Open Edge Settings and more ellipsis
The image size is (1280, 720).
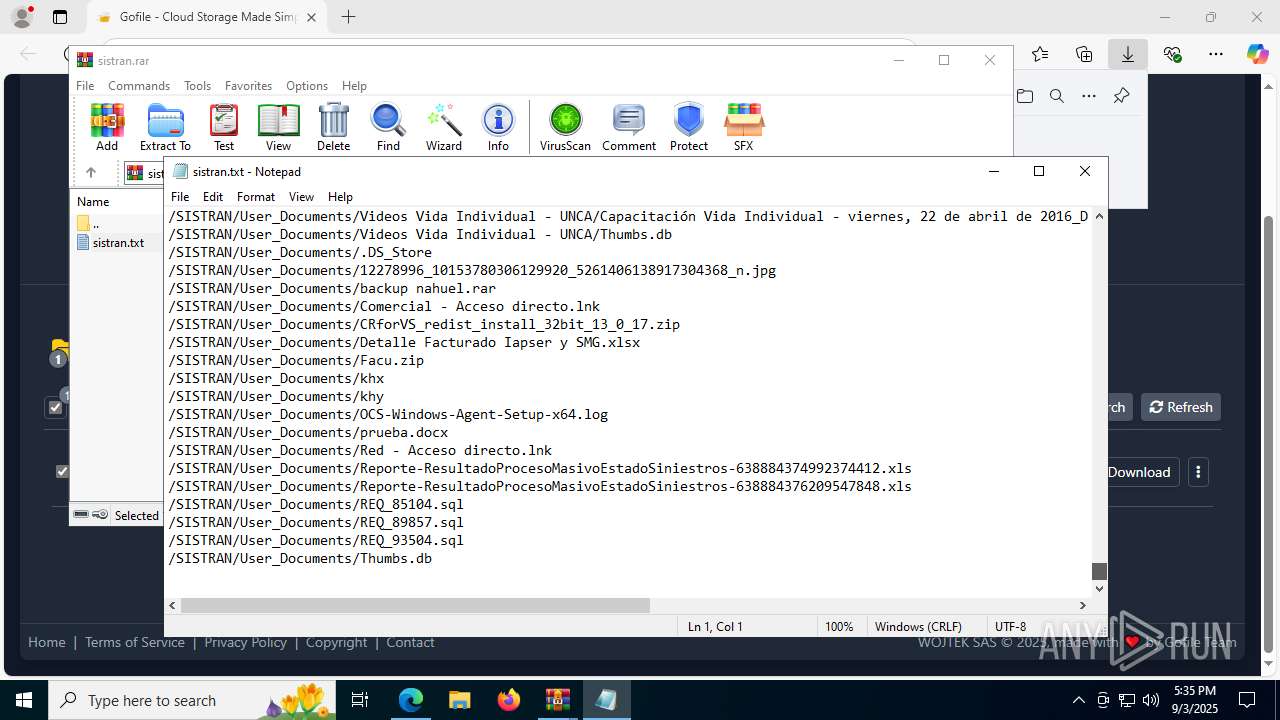[1215, 54]
